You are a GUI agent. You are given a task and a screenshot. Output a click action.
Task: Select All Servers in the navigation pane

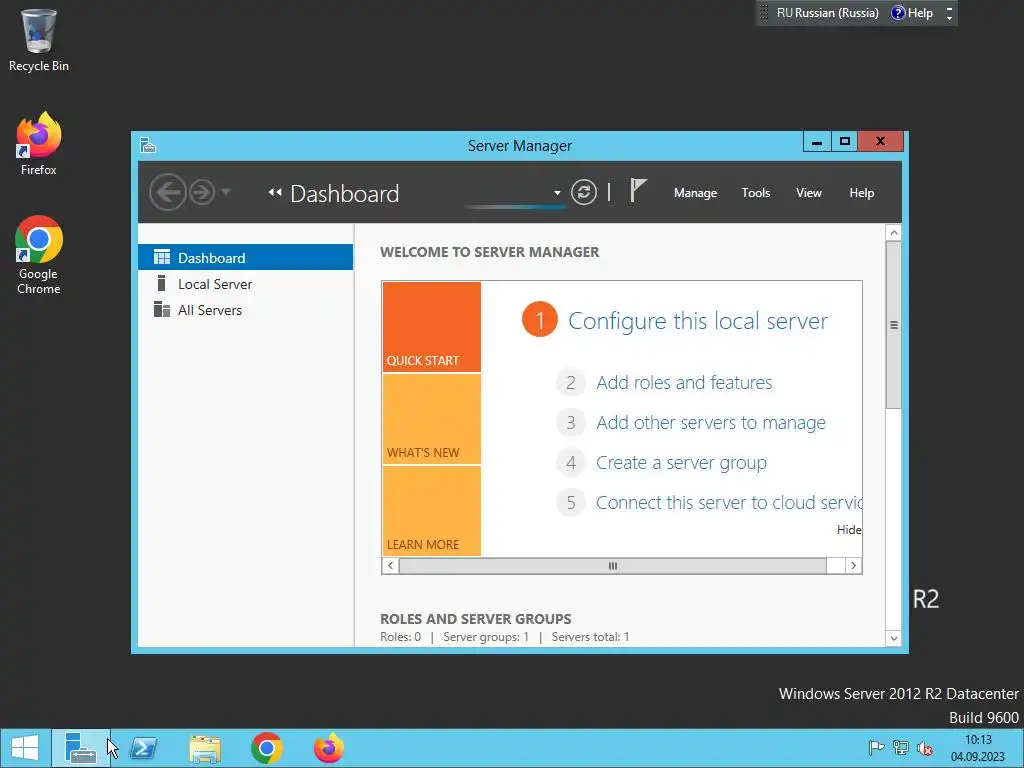pos(246,310)
